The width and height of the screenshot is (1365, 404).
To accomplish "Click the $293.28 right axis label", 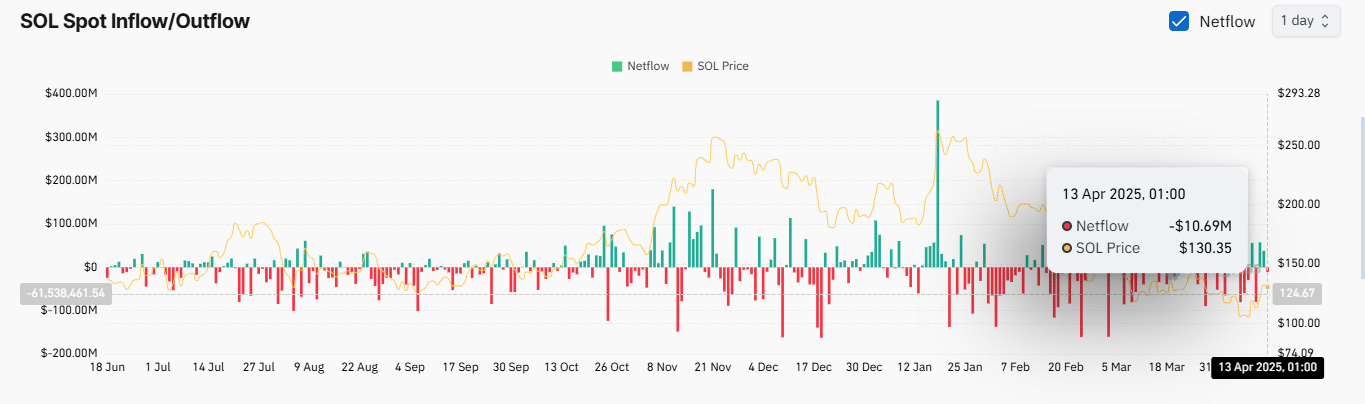I will (1299, 94).
